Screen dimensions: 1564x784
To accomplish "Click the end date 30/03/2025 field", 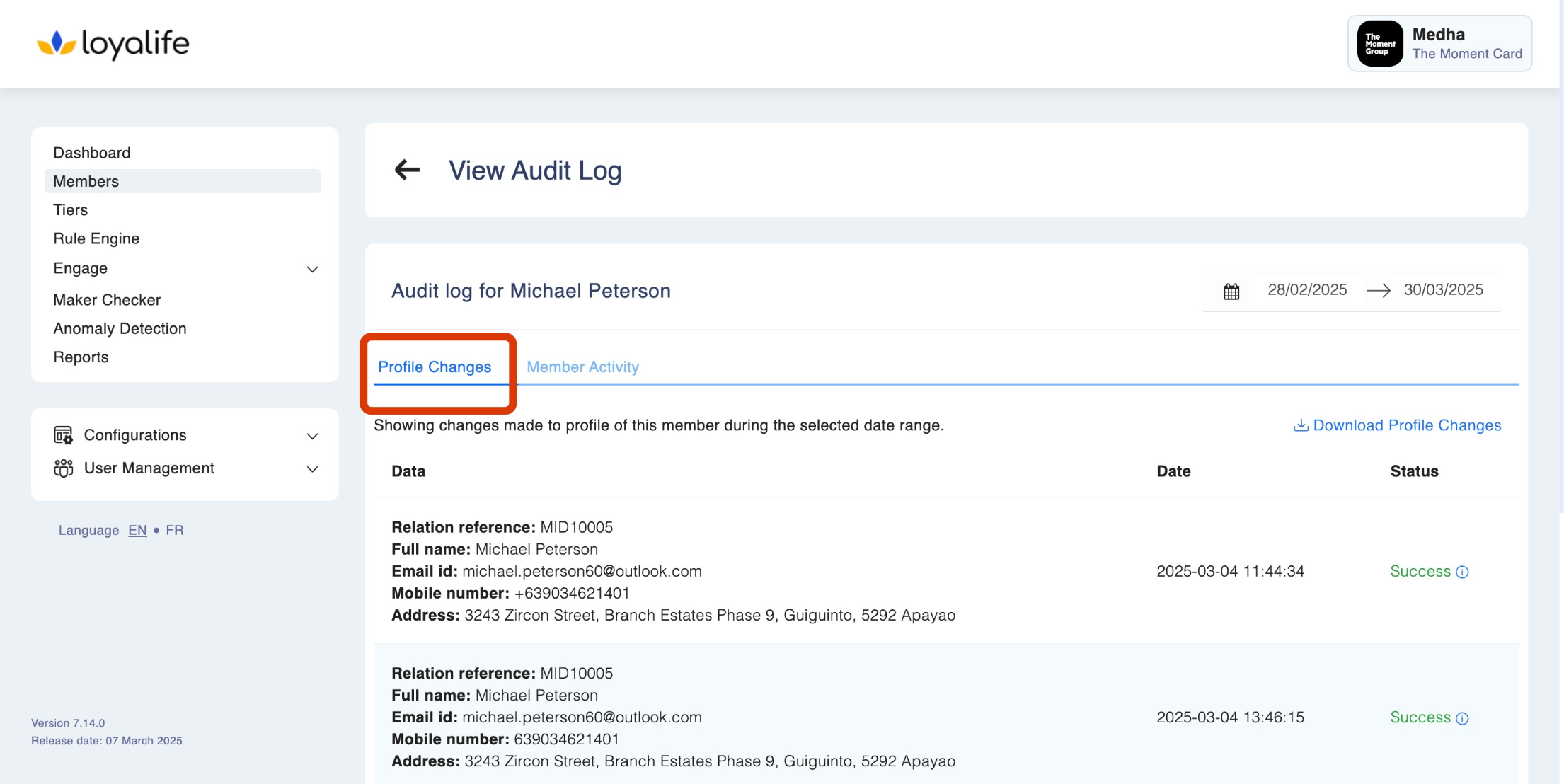I will [x=1443, y=289].
